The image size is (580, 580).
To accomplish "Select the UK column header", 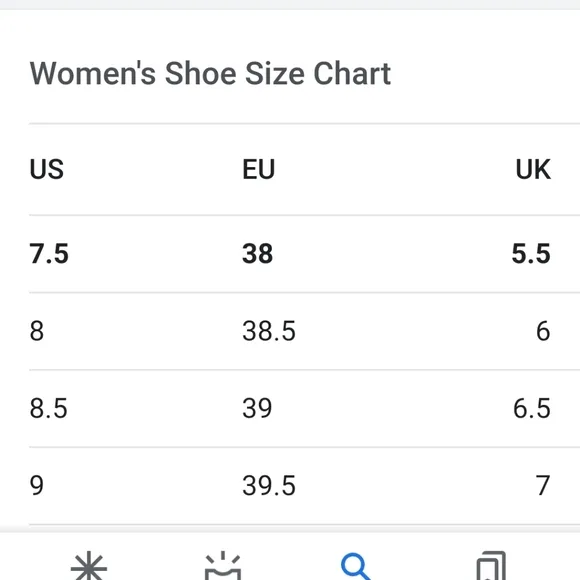I will coord(533,169).
